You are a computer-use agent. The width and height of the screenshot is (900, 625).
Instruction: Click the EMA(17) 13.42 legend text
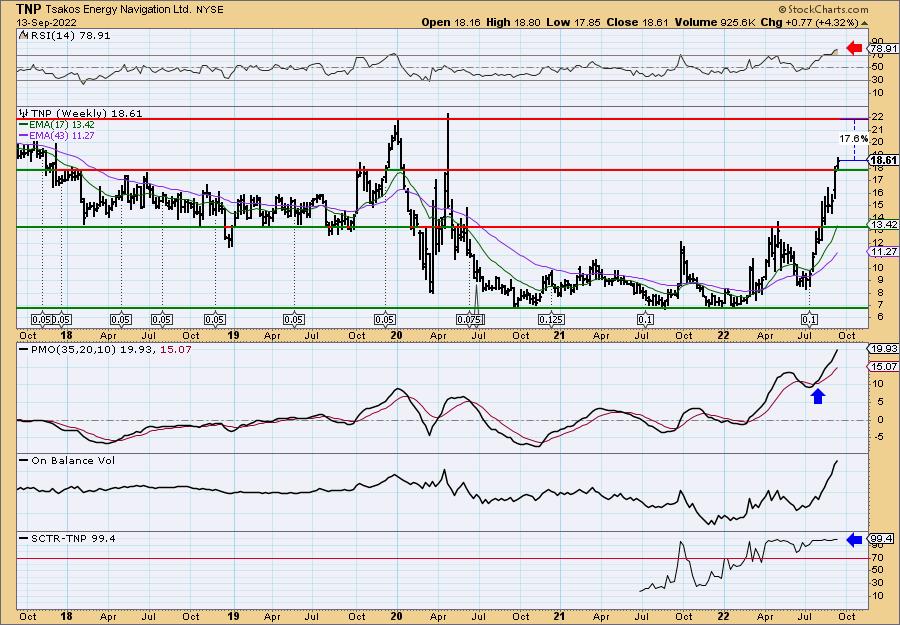pos(62,125)
